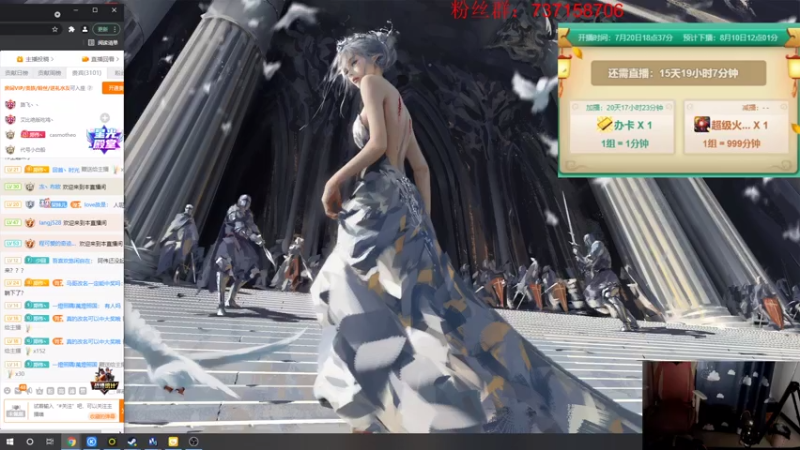Click the orange 开通 button
This screenshot has width=800, height=450.
[113, 88]
